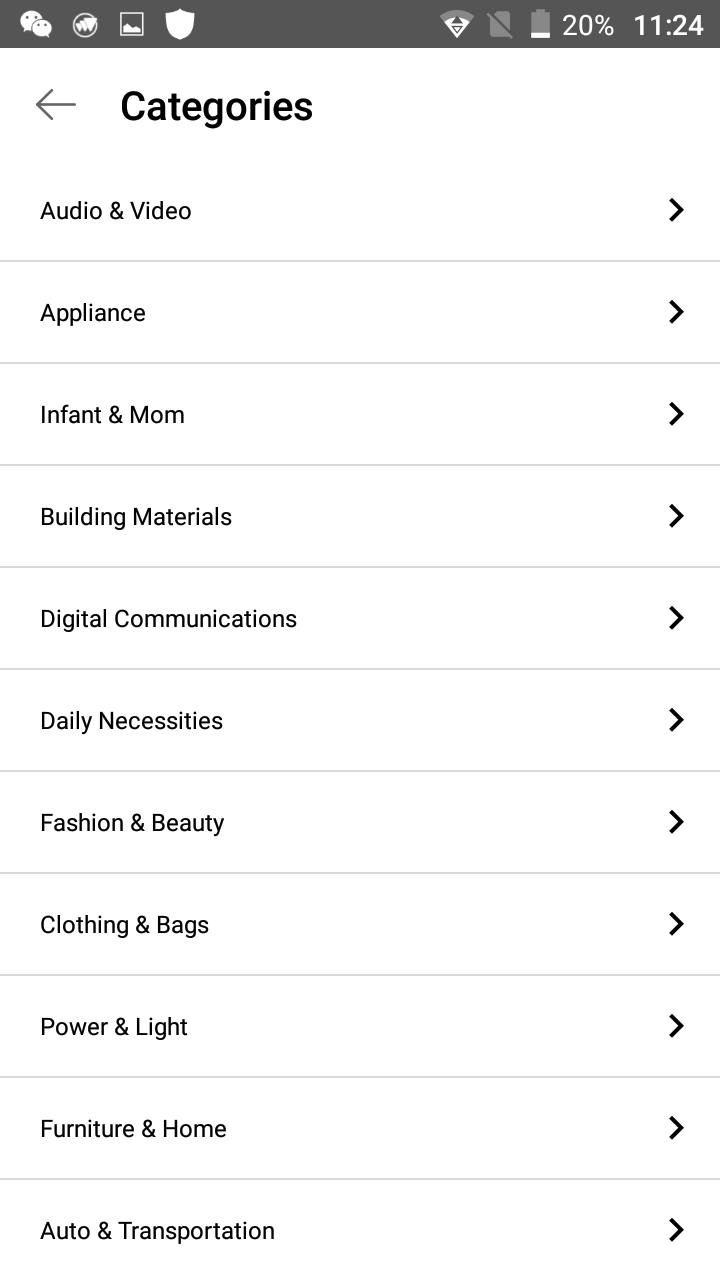Click chevron for Auto & Transportation

click(676, 1230)
